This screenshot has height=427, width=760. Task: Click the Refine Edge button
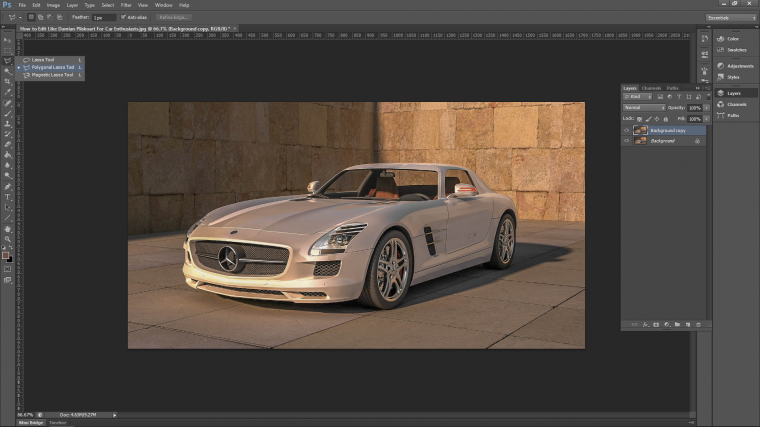tap(174, 17)
